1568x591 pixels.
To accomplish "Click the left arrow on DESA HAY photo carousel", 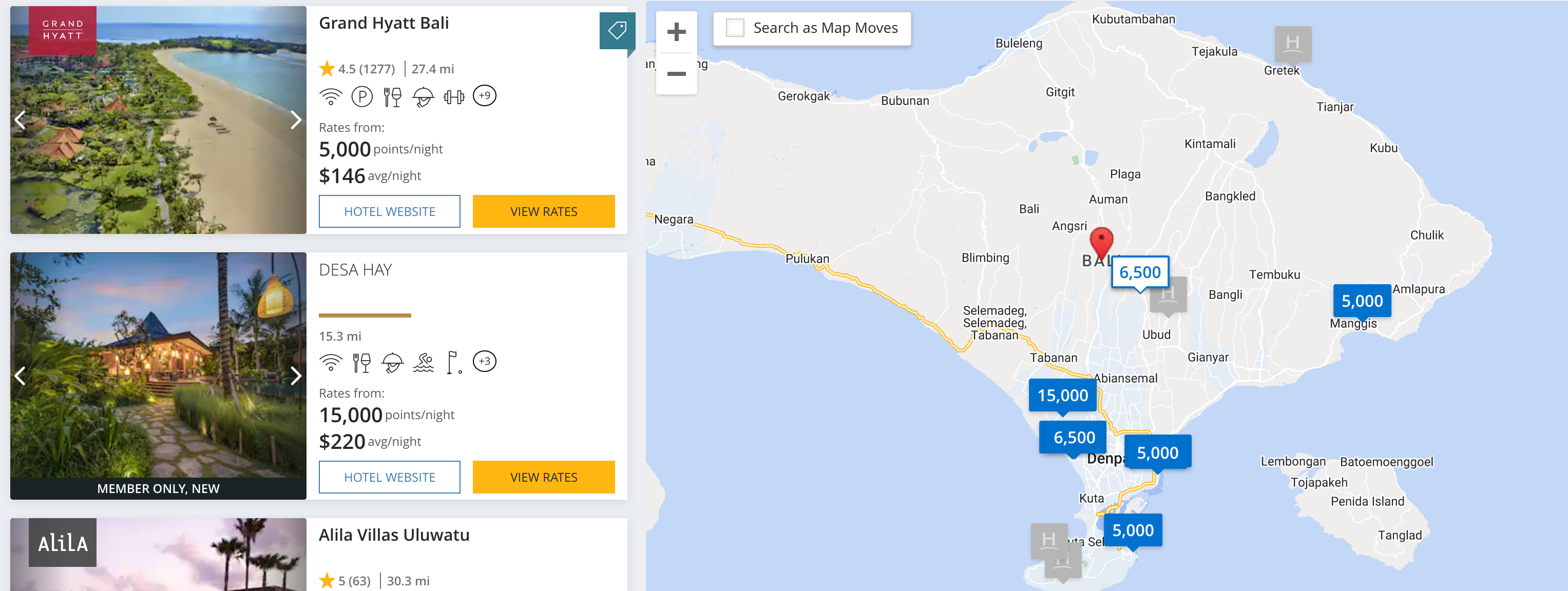I will [x=20, y=376].
